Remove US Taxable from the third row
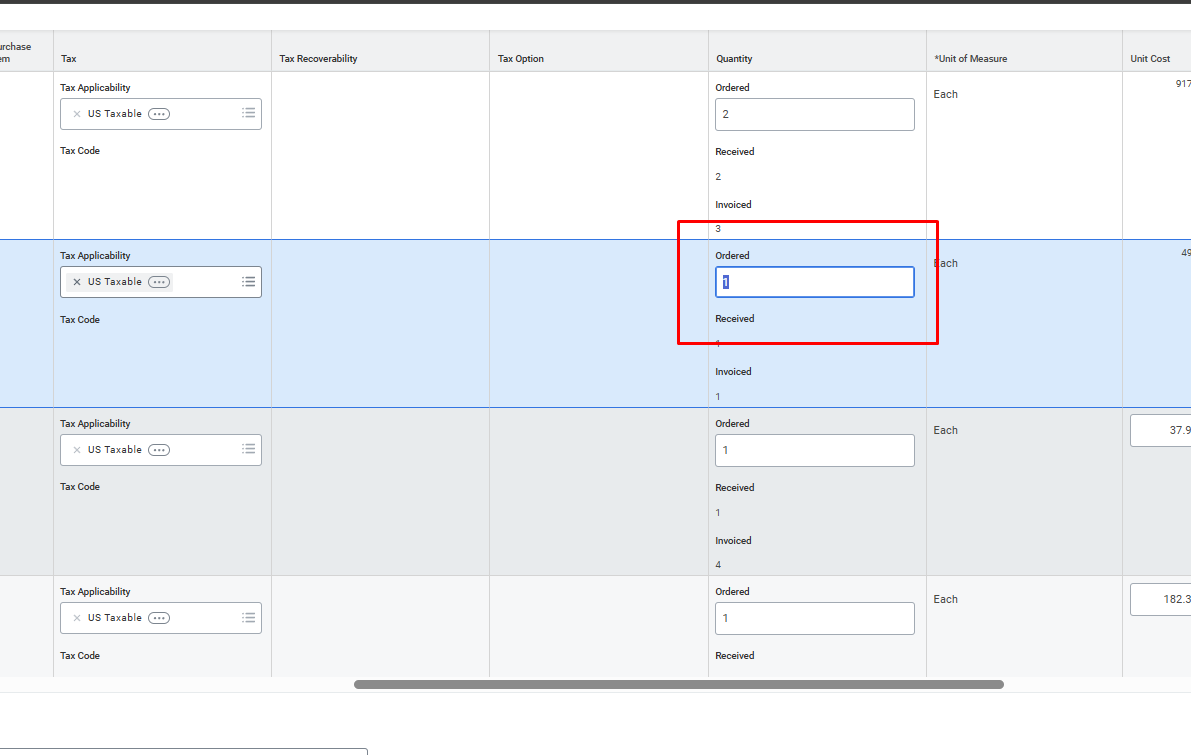 coord(77,450)
